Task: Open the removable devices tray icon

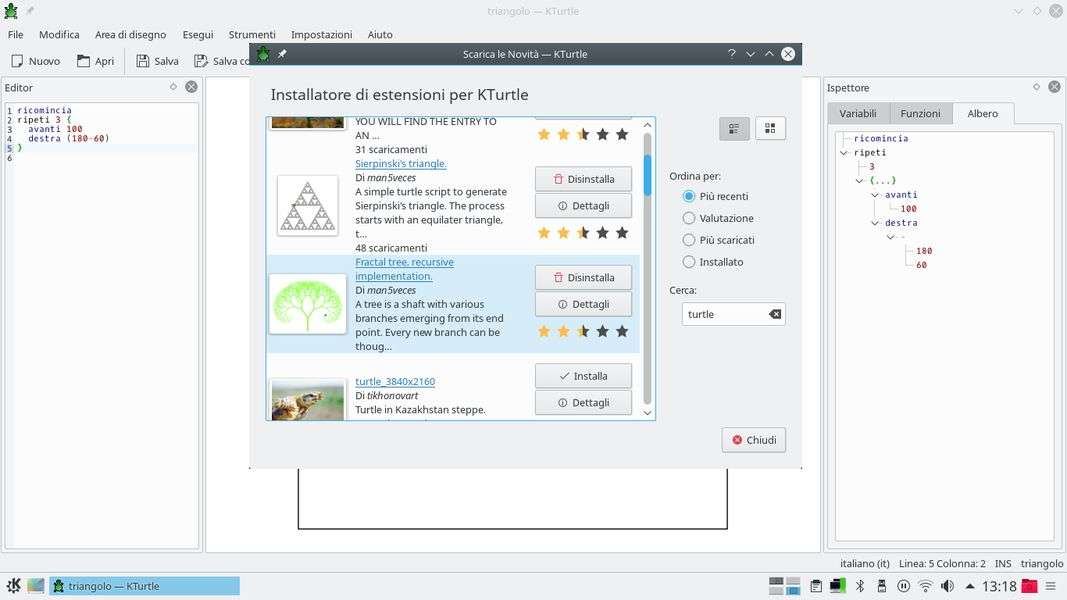Action: [882, 586]
